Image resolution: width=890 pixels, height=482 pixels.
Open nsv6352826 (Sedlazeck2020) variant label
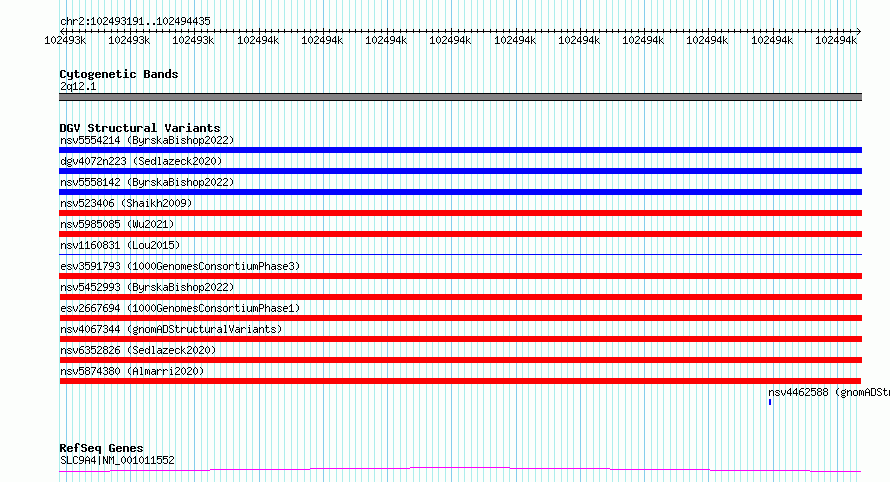[138, 350]
